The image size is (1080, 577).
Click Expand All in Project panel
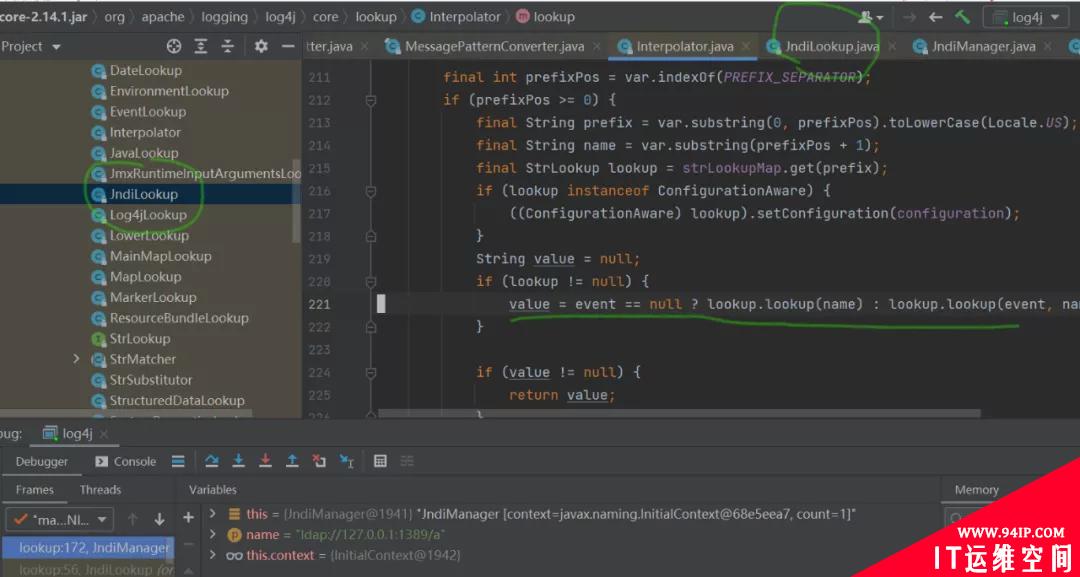(x=200, y=46)
